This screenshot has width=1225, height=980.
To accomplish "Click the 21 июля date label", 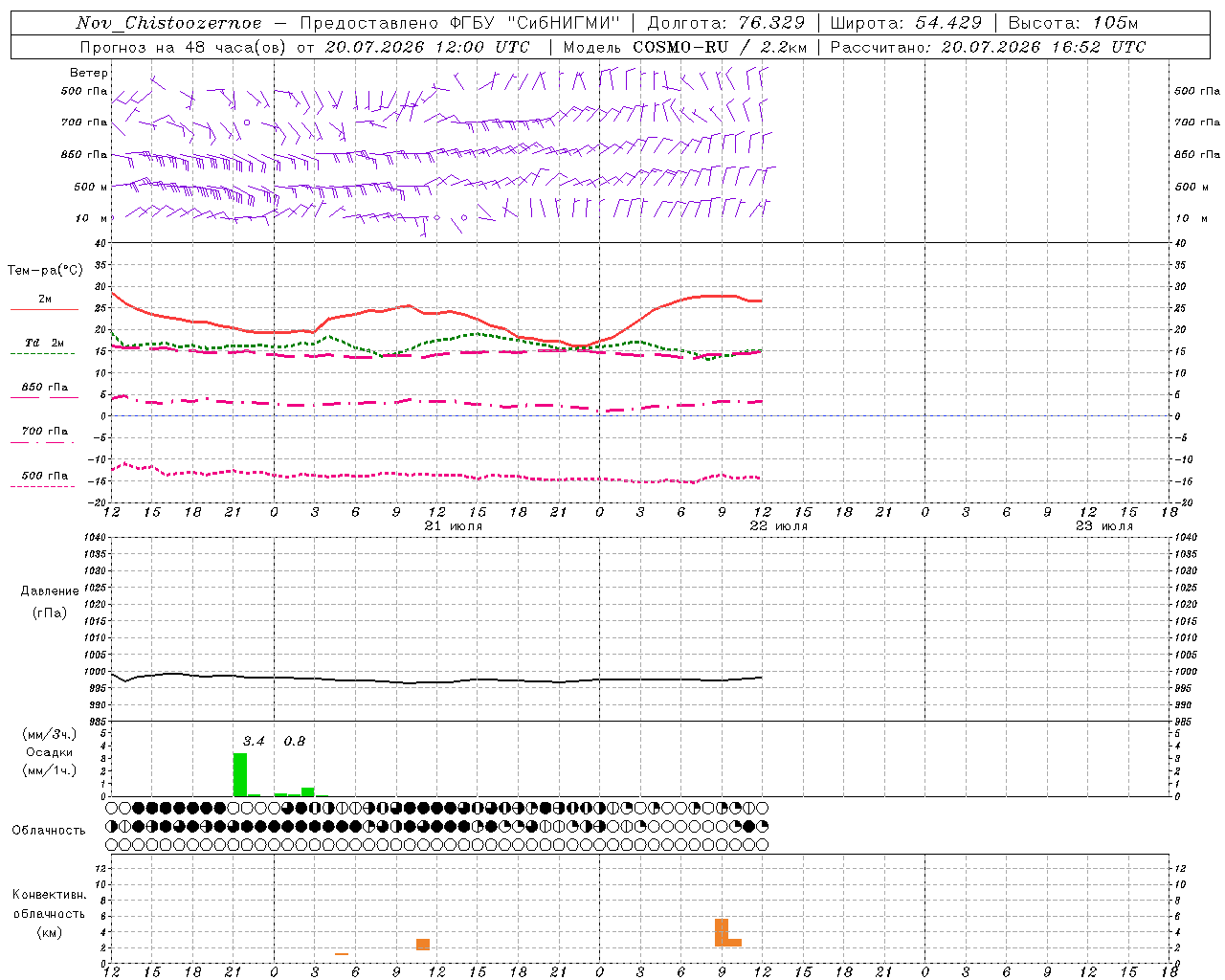I will click(x=454, y=526).
